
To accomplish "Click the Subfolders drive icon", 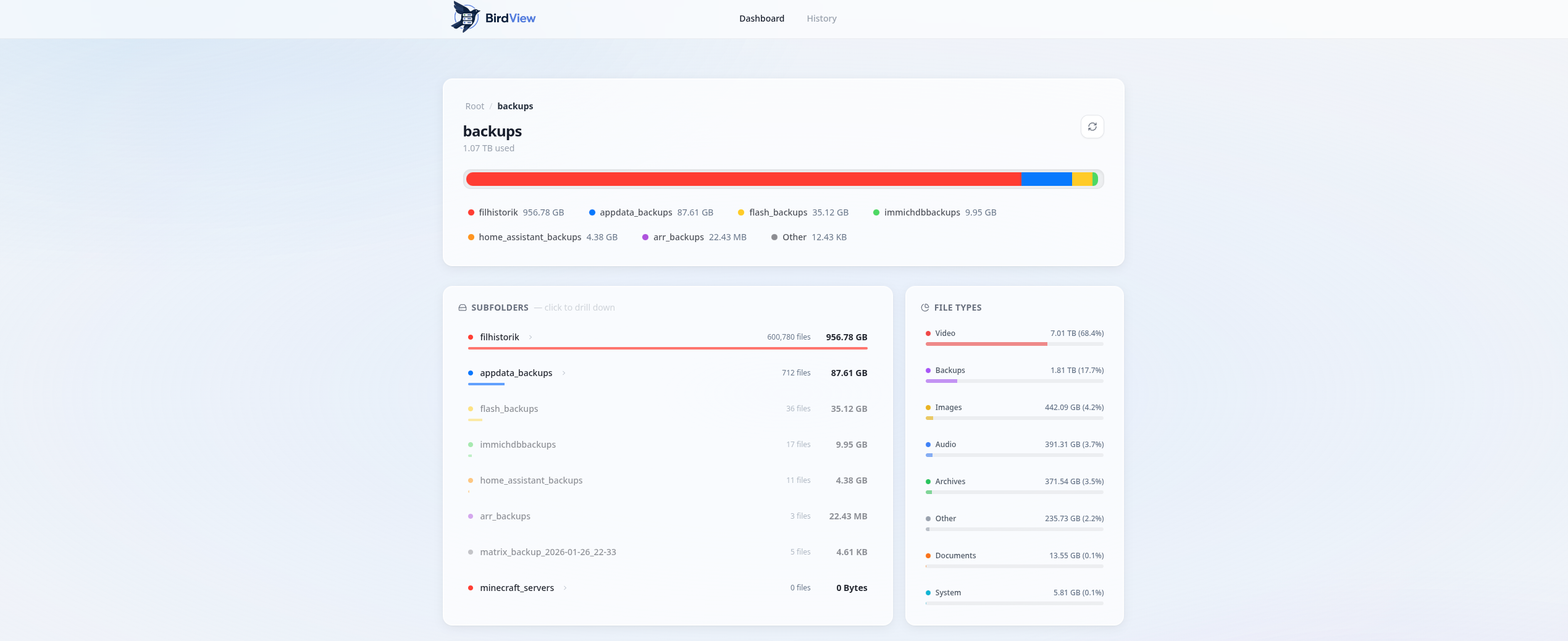I will (463, 308).
